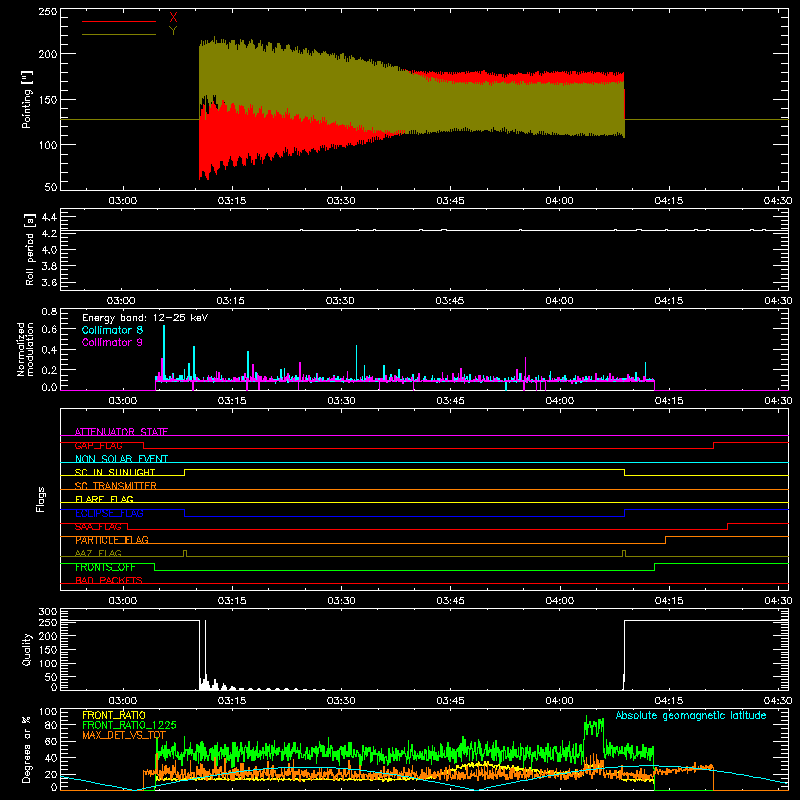The width and height of the screenshot is (800, 800).
Task: Click the 'Degrees or %' axis title
Action: (27, 749)
